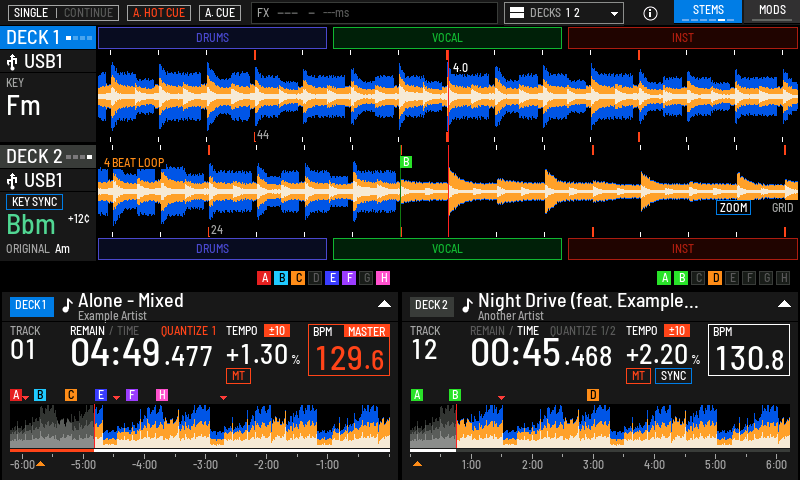Toggle Deck 2 MT master tempo
Image resolution: width=800 pixels, height=480 pixels.
[x=638, y=376]
